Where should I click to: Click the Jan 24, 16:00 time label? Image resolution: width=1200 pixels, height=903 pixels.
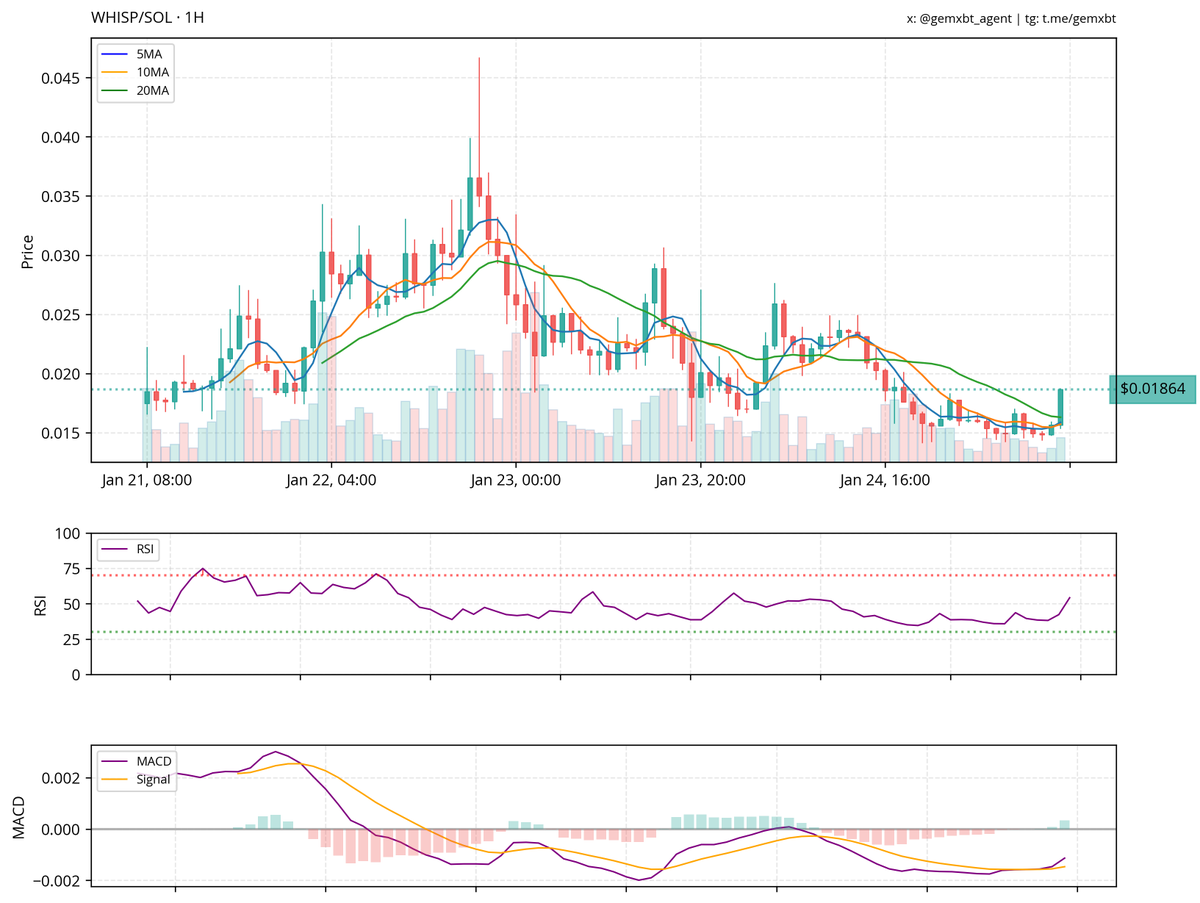click(x=885, y=480)
